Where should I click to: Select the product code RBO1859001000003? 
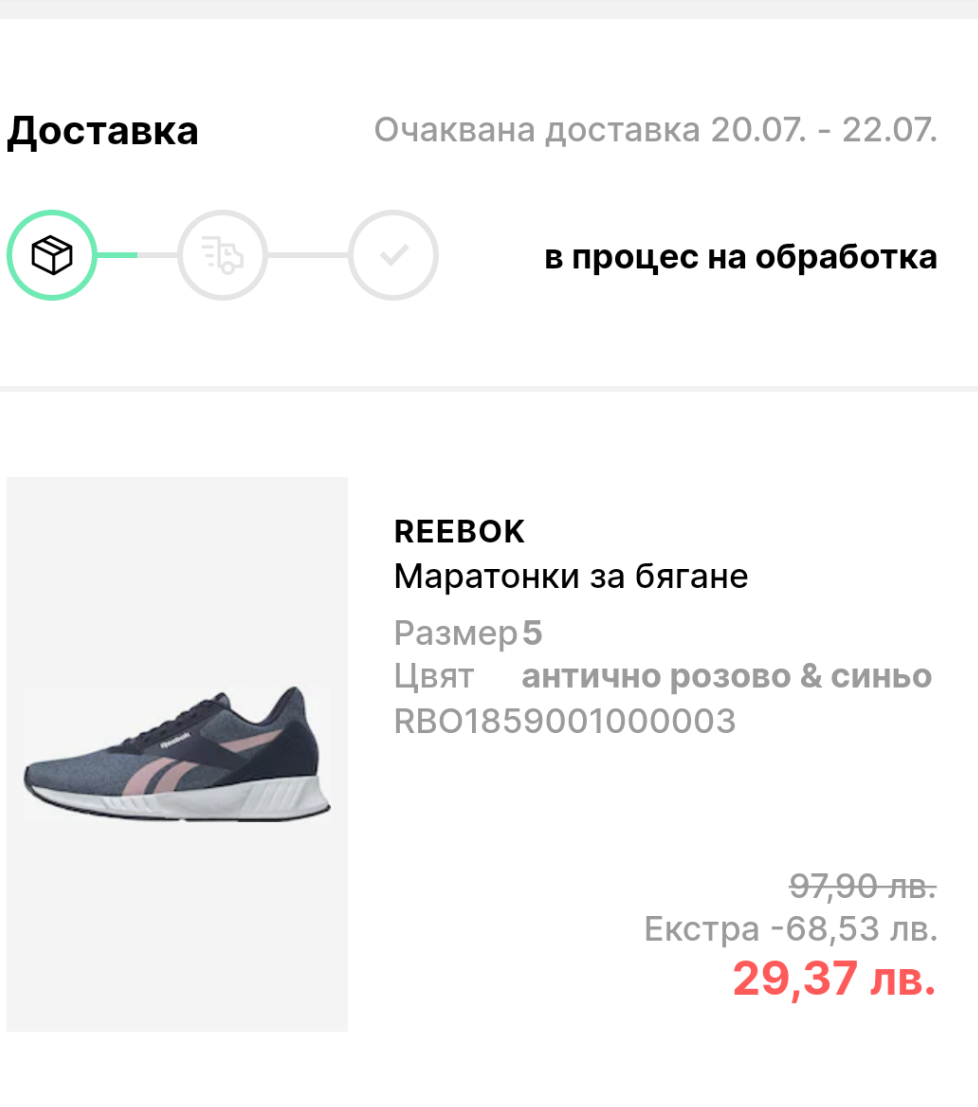565,721
